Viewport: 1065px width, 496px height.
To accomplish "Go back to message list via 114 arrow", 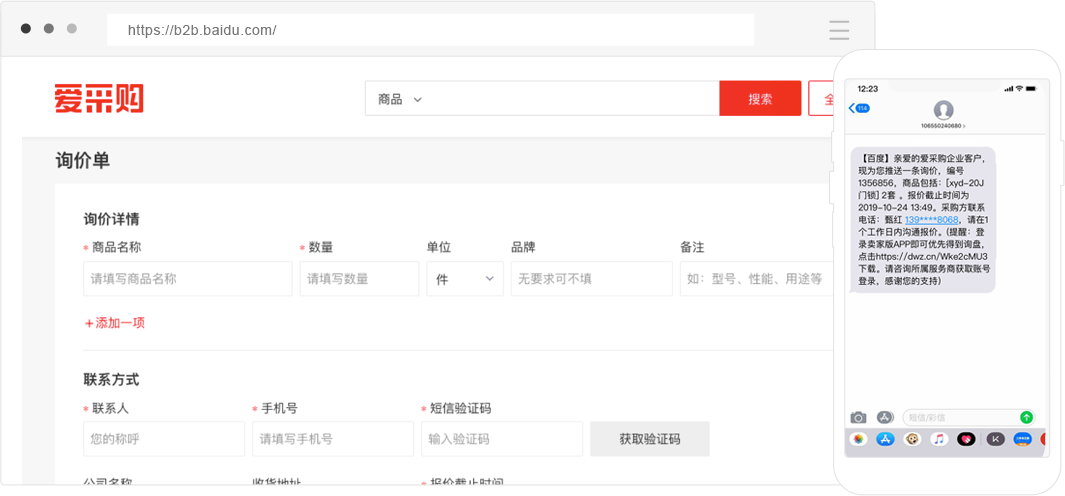I will [858, 108].
